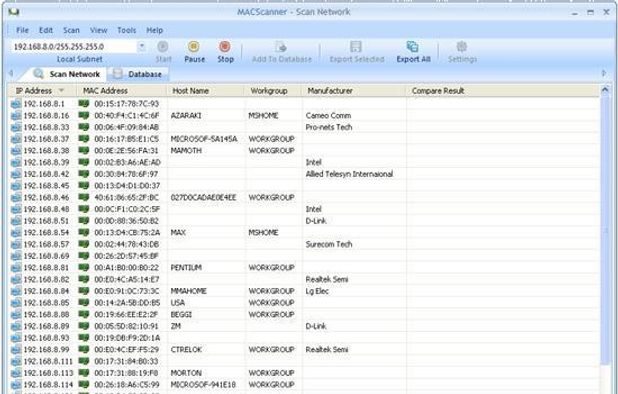Click the Pause scan icon

194,46
